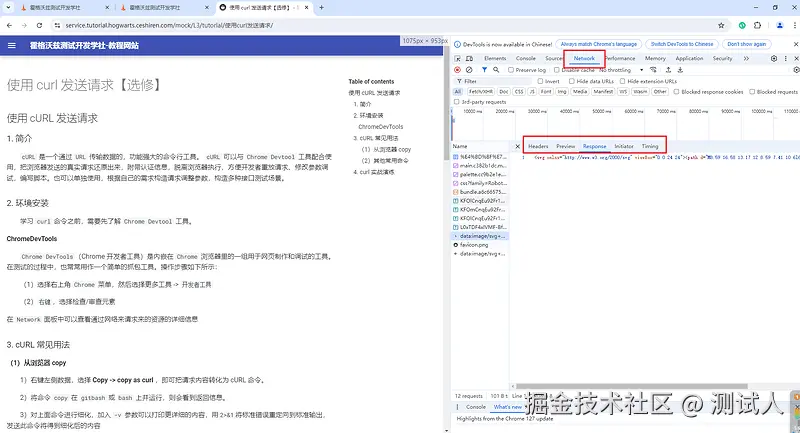800x433 pixels.
Task: Select the inspect element picker icon
Action: click(458, 59)
